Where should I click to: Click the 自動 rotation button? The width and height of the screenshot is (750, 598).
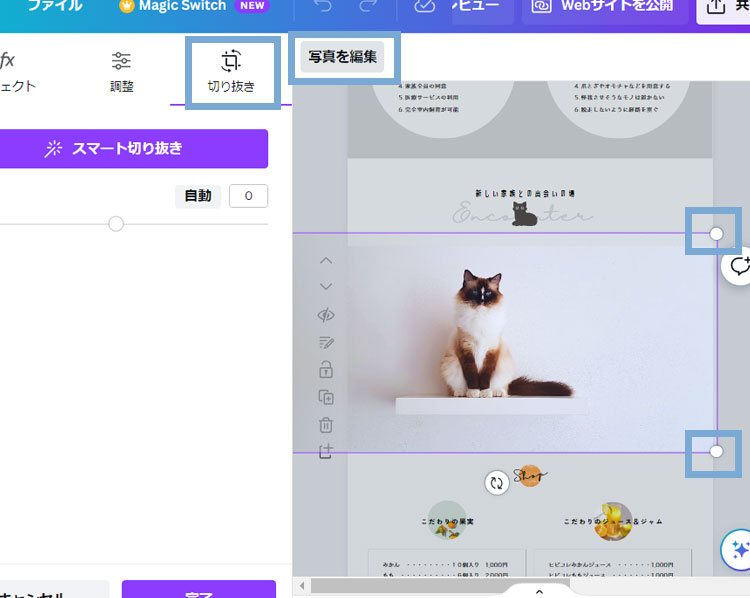(x=198, y=196)
